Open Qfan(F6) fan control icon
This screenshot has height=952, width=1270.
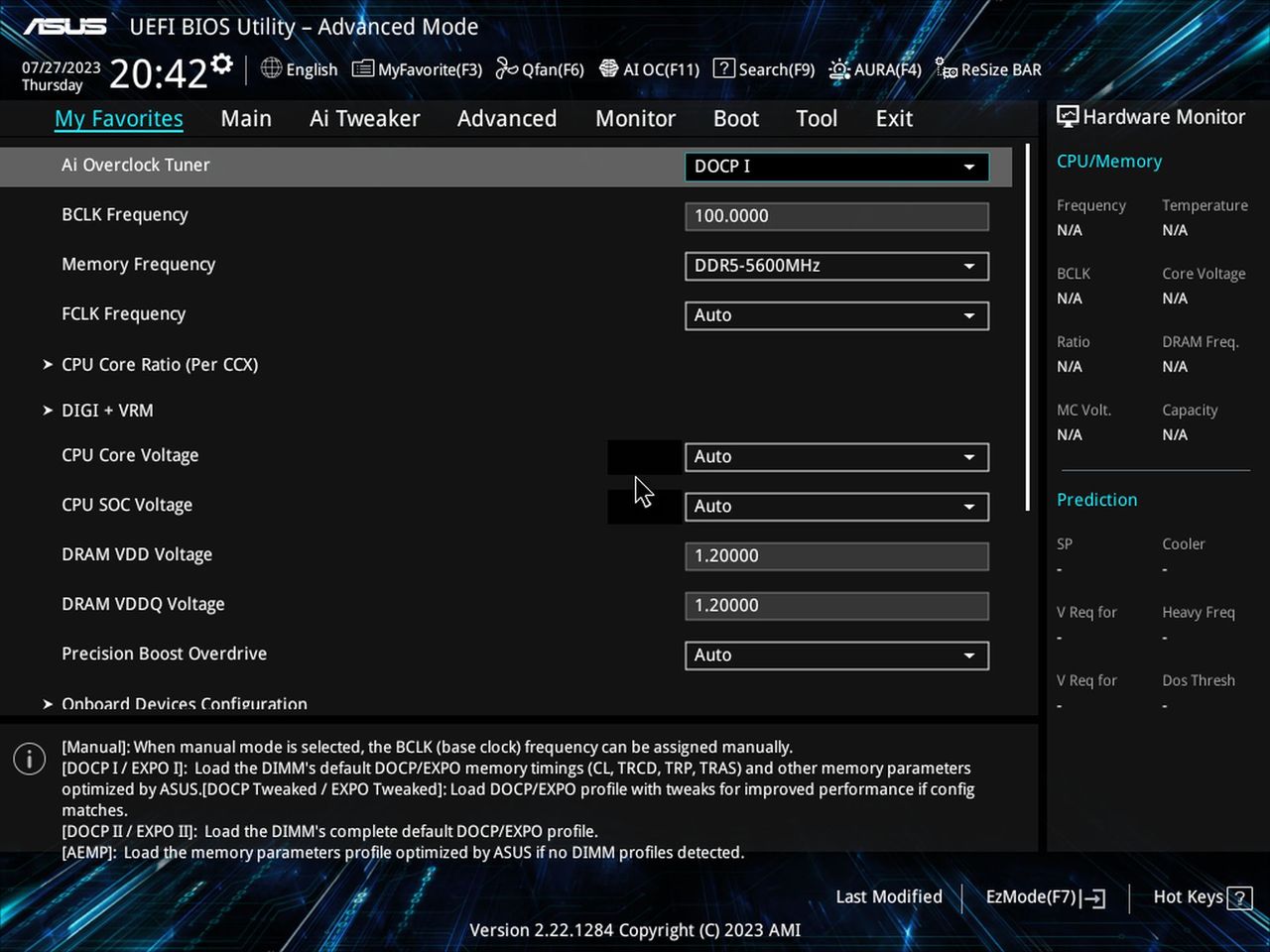507,68
